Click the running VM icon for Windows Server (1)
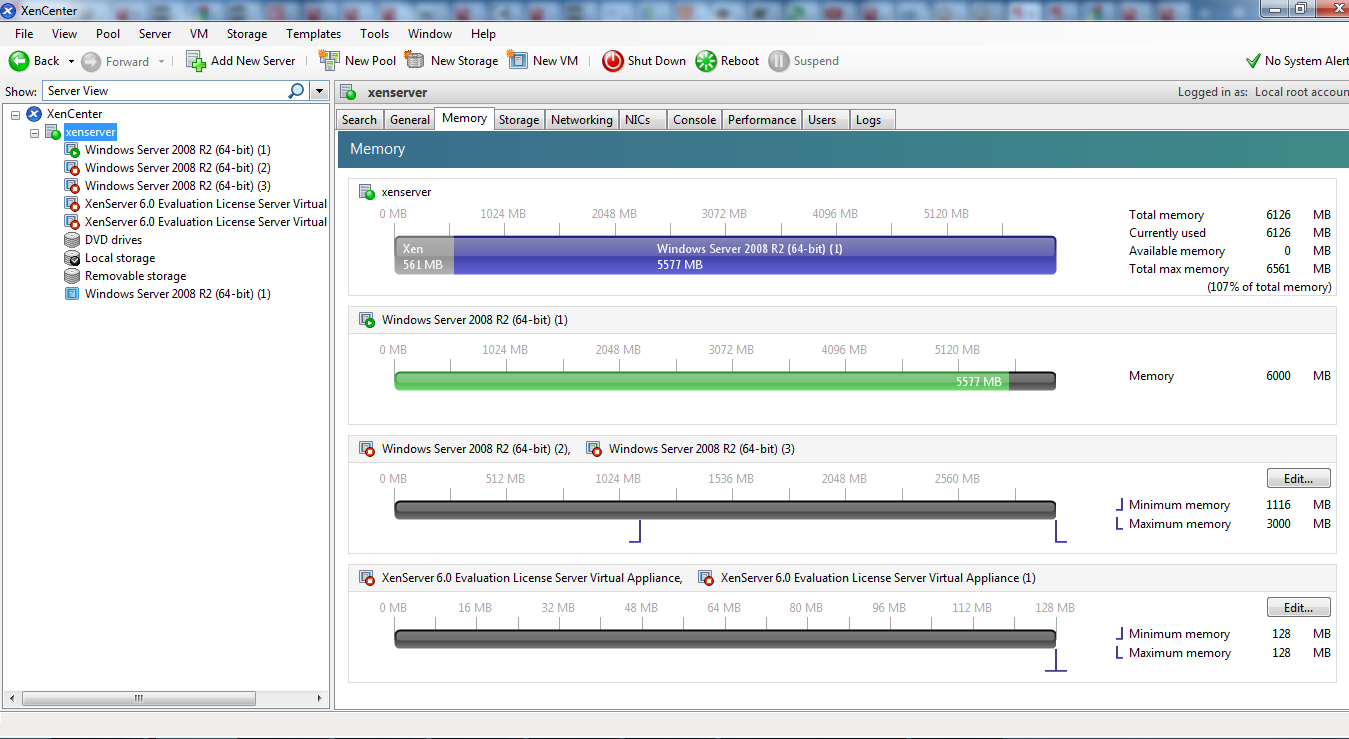The width and height of the screenshot is (1349, 739). pos(72,150)
